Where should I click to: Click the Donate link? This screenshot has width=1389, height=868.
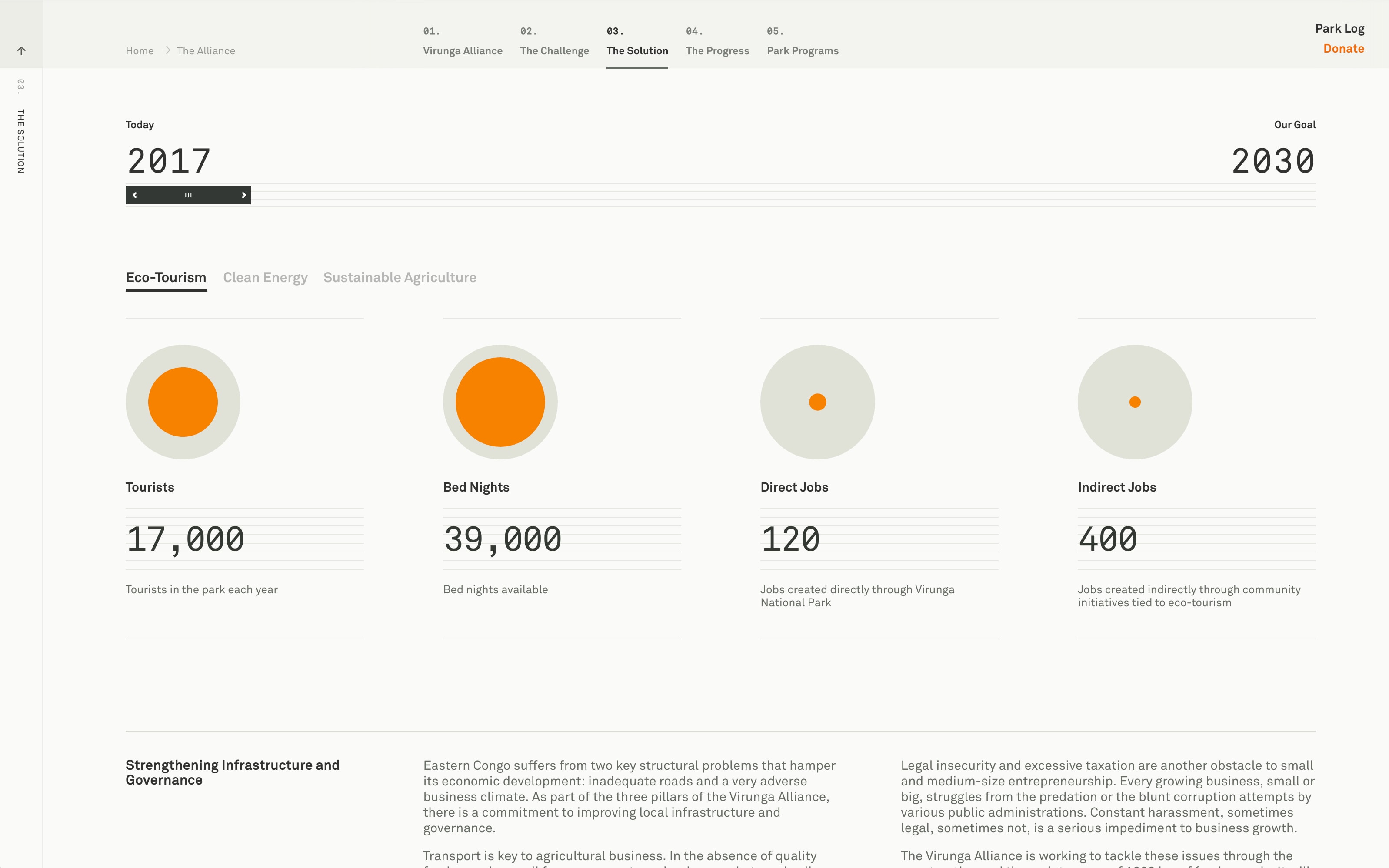click(x=1343, y=49)
